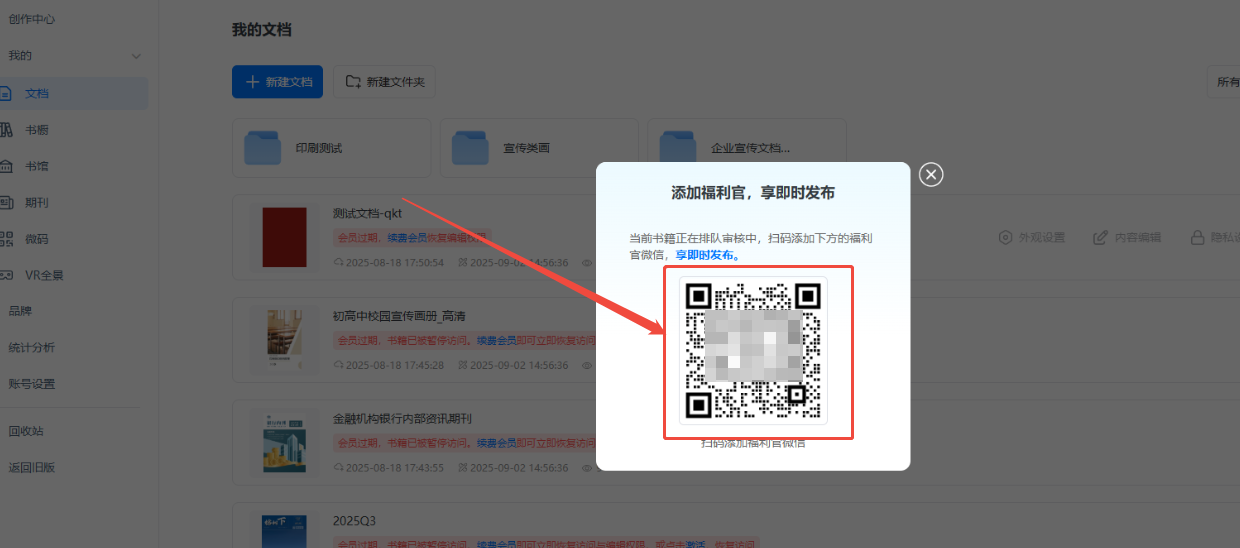Viewport: 1240px width, 548px height.
Task: Select the 书馆 sidebar icon
Action: pyautogui.click(x=7, y=166)
